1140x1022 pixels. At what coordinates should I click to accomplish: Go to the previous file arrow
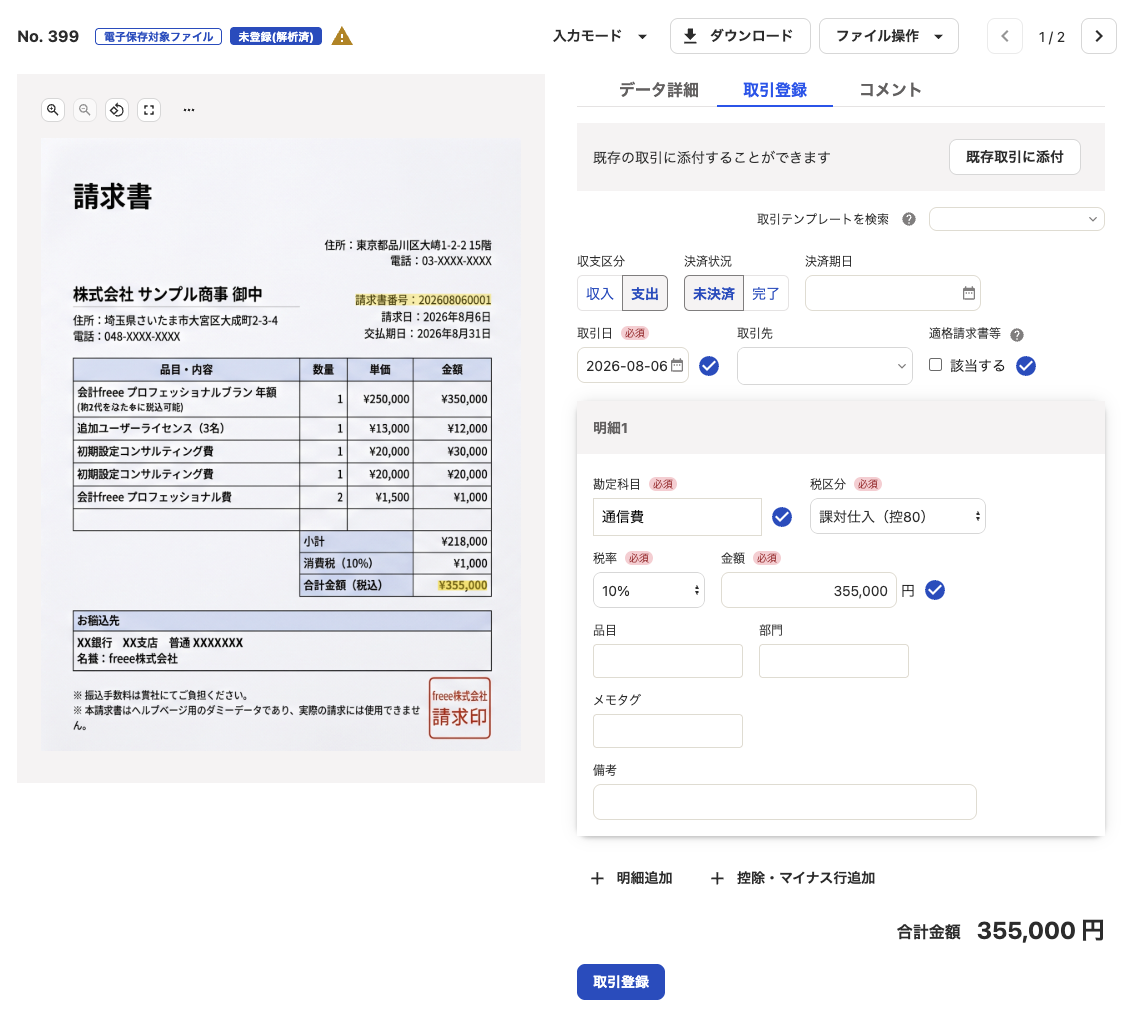tap(1004, 36)
